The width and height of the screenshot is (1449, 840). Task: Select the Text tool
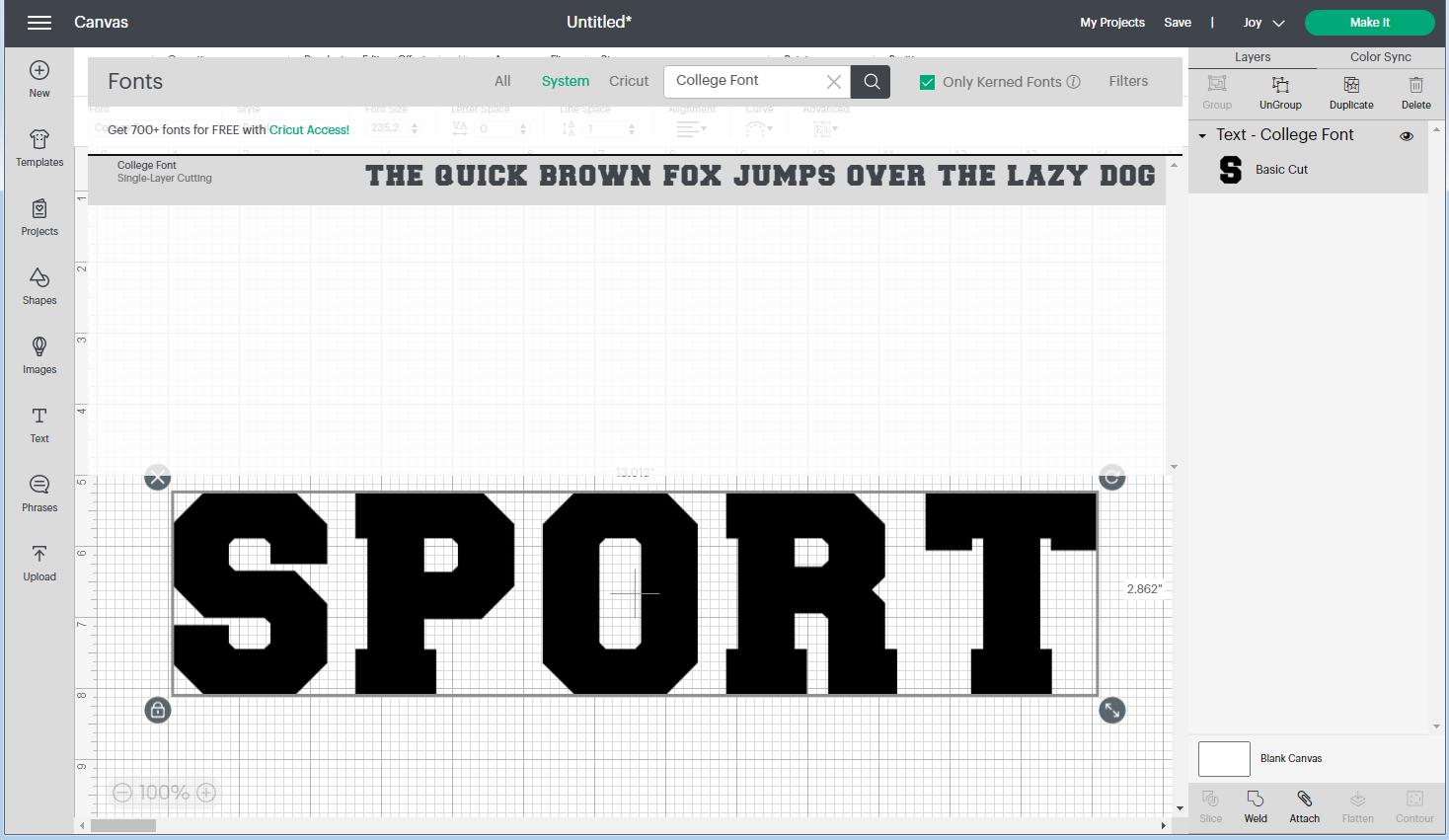(x=39, y=424)
